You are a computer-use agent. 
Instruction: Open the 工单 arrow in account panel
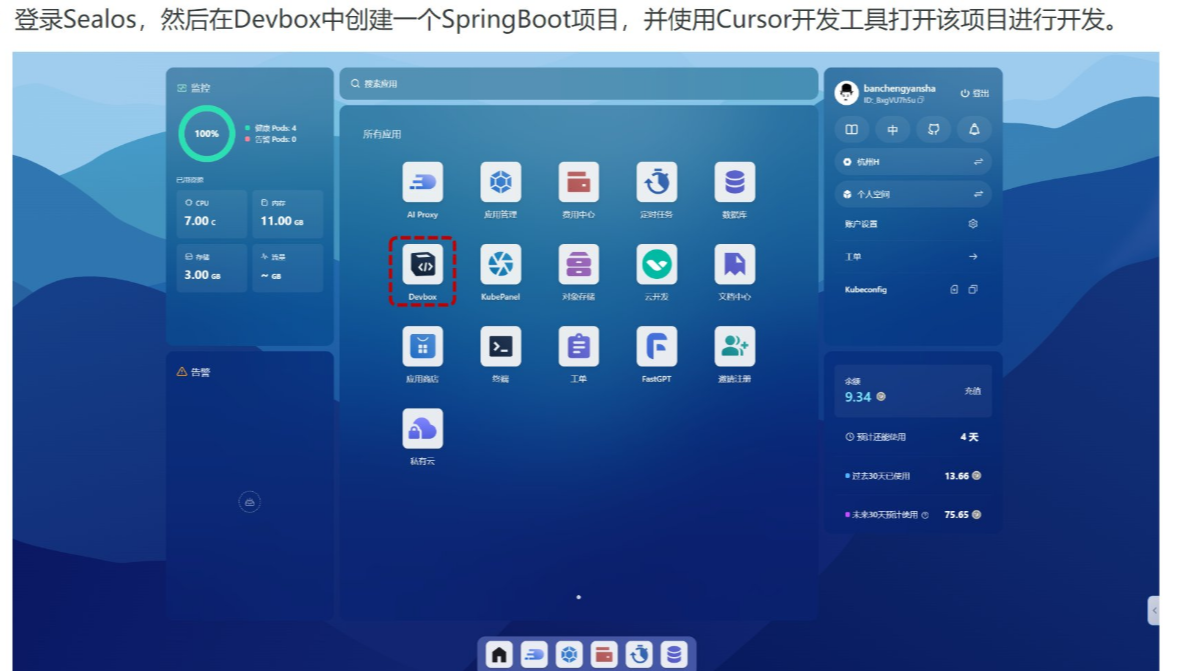(x=973, y=257)
